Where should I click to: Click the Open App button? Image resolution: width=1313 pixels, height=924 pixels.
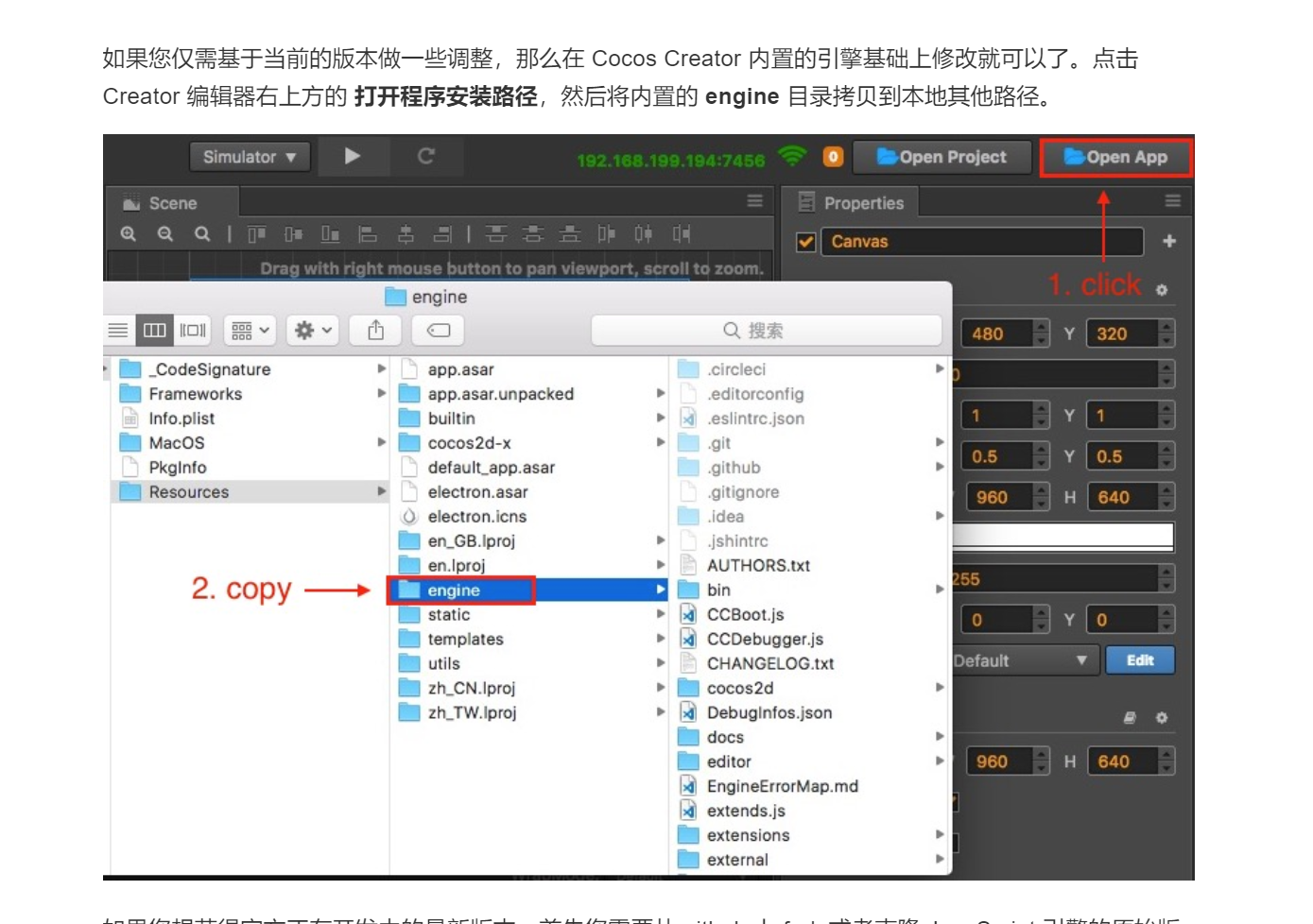1115,157
